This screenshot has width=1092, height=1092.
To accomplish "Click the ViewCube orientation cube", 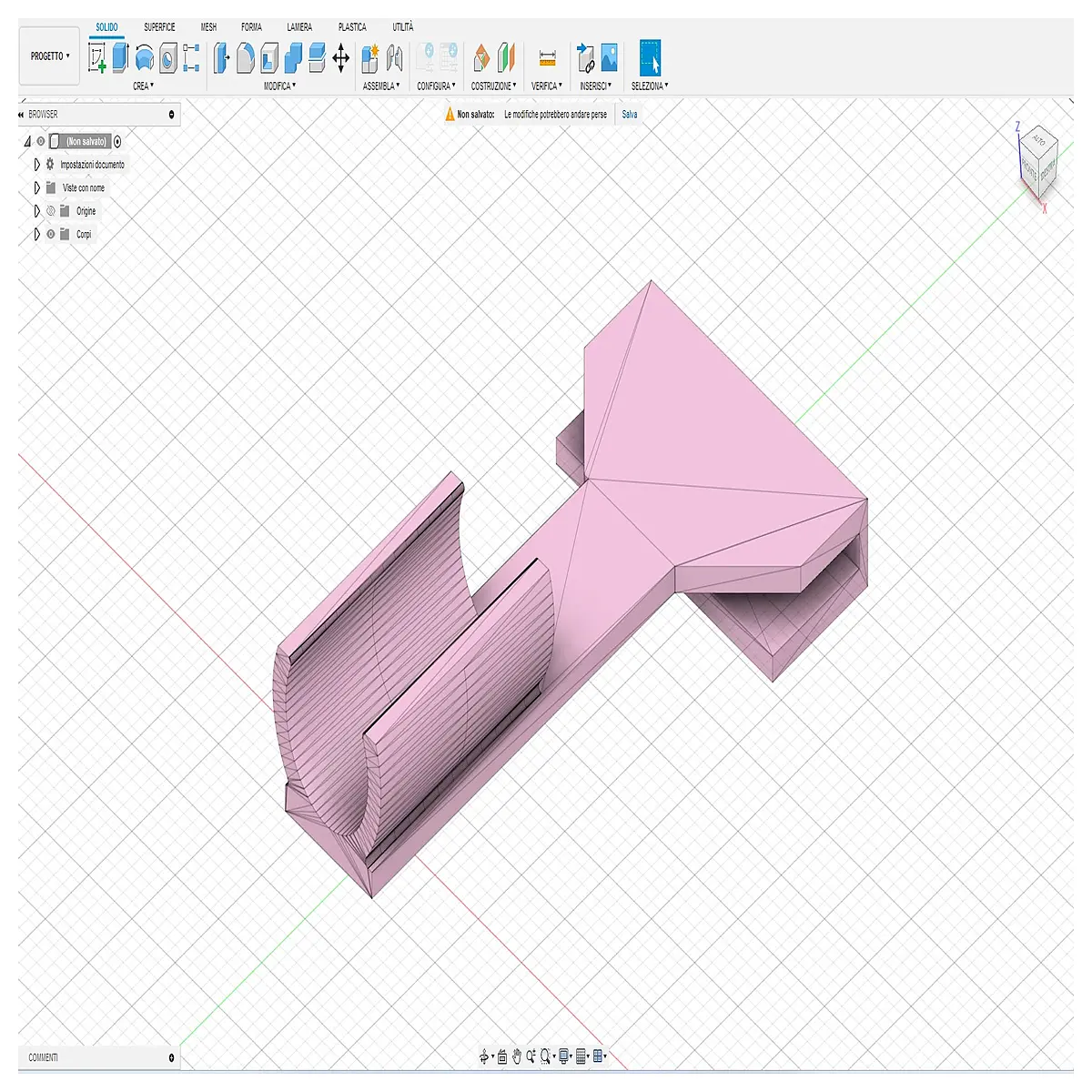I will click(1039, 160).
